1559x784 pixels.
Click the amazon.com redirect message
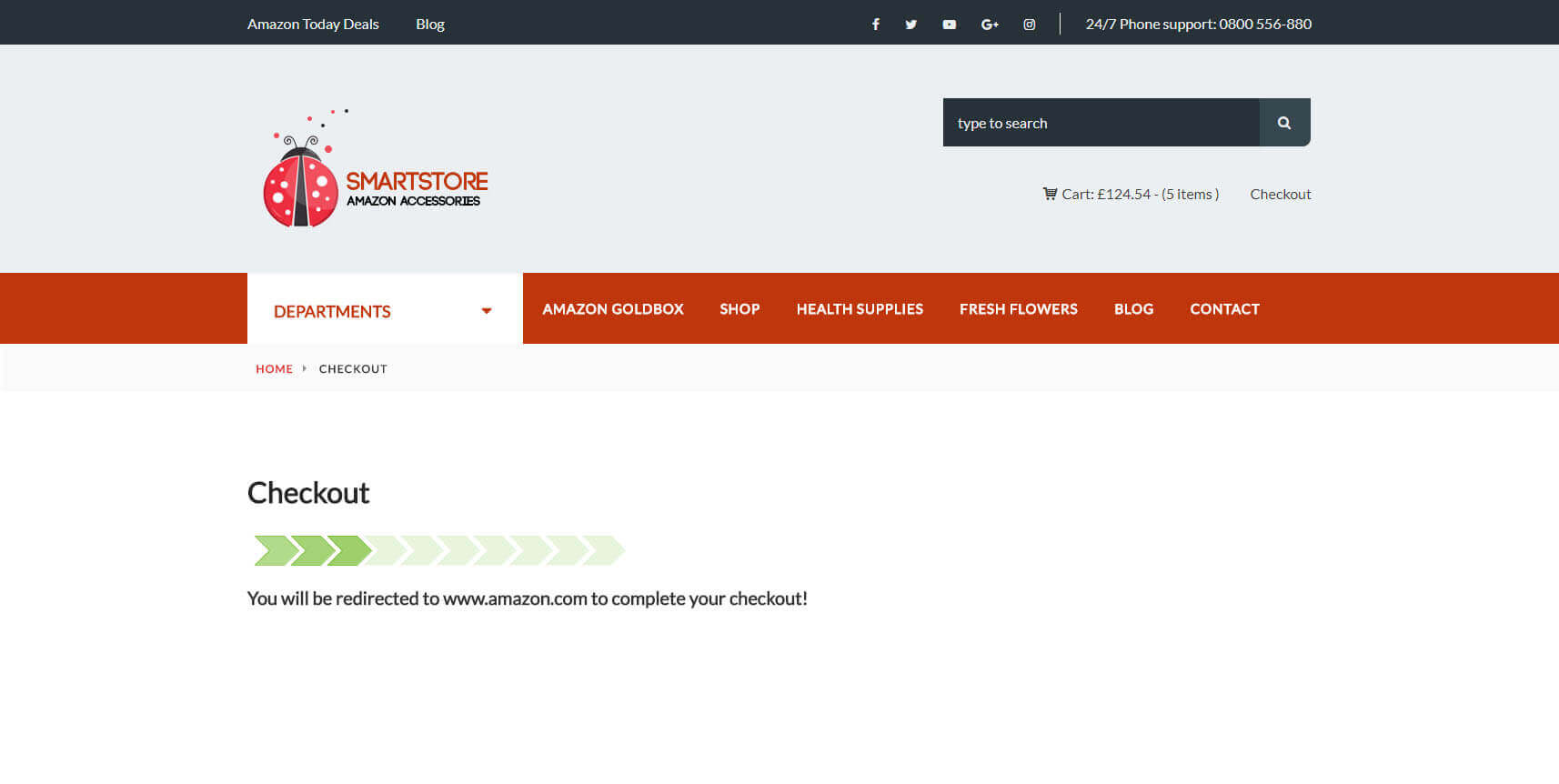(528, 598)
